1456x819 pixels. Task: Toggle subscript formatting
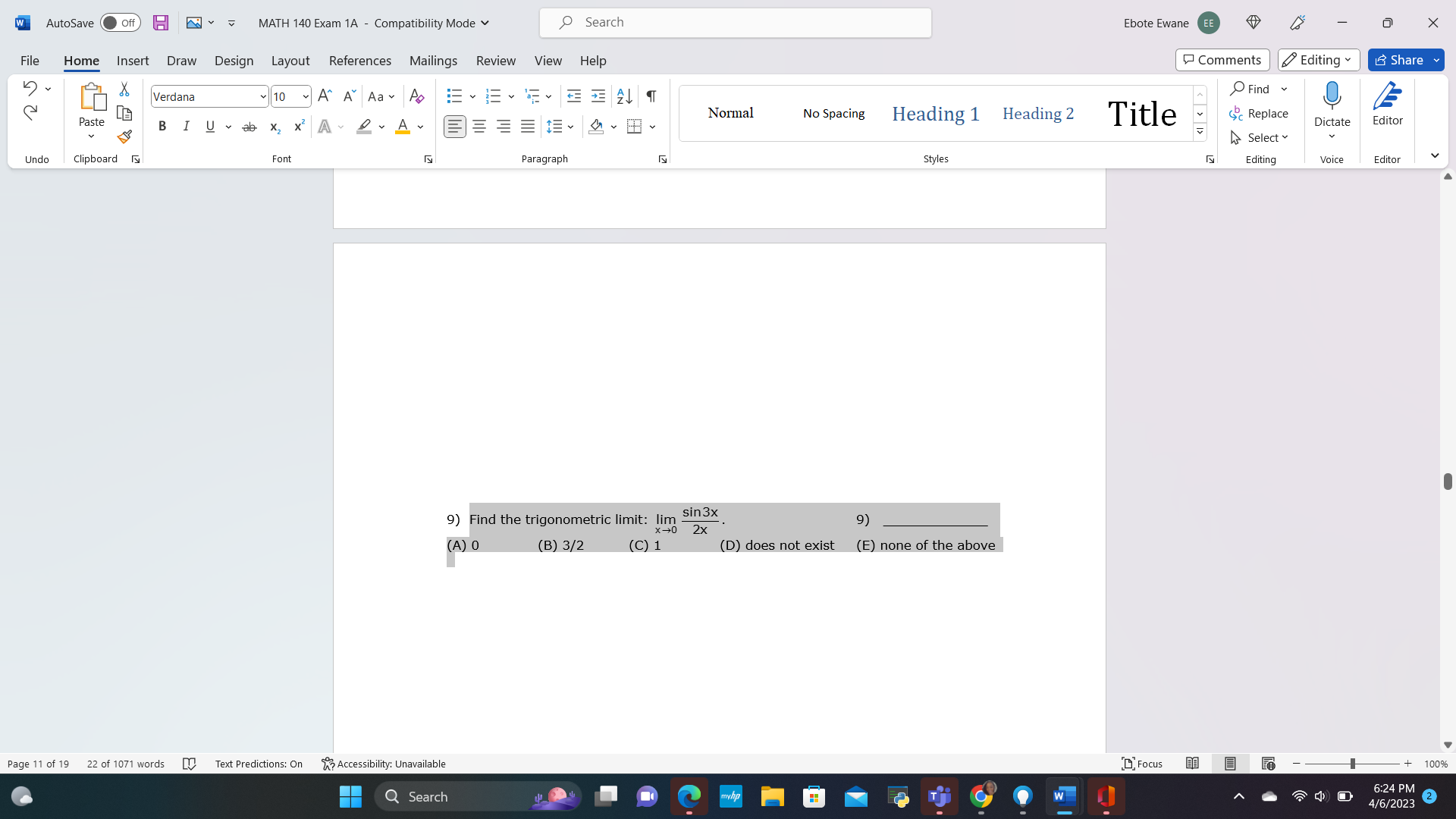tap(274, 127)
